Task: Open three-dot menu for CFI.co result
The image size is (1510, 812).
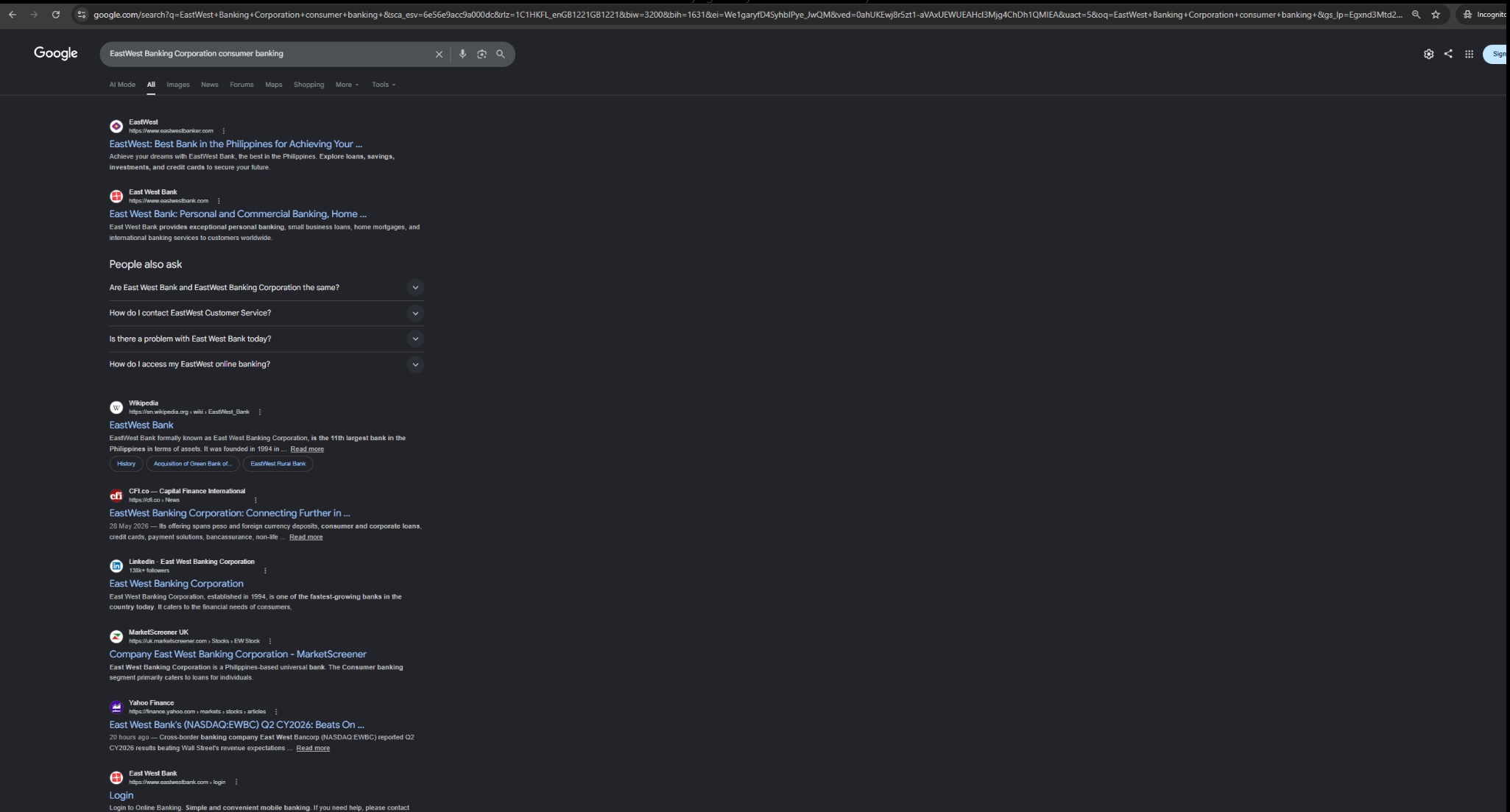Action: tap(255, 500)
